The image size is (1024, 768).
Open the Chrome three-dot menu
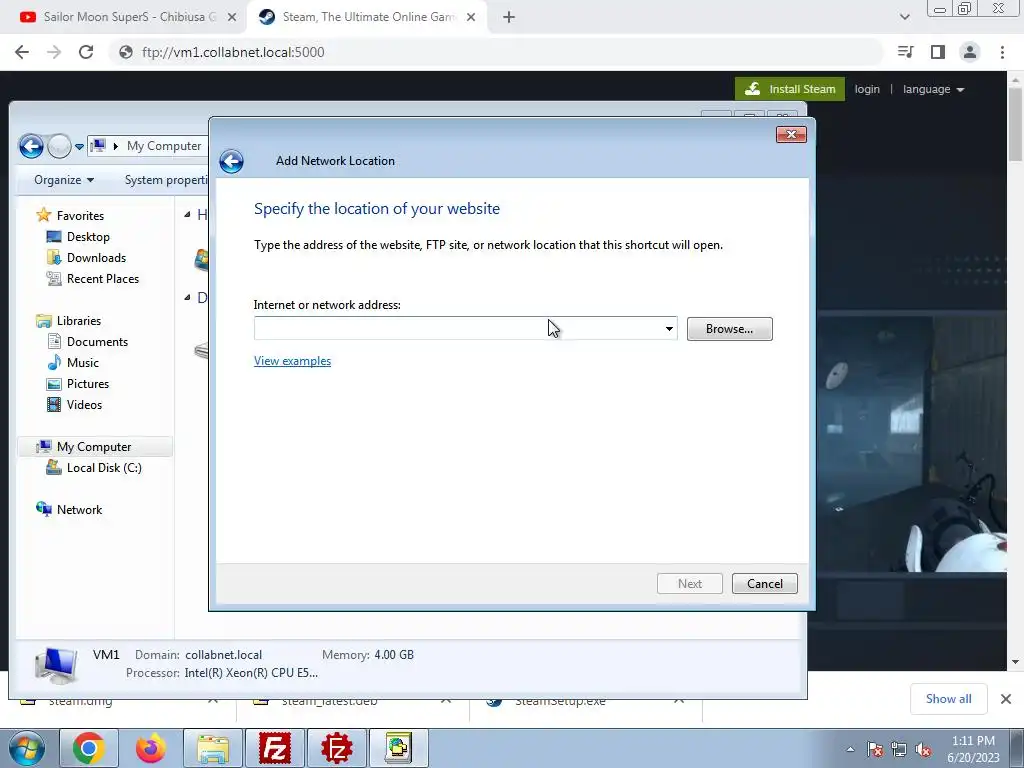[x=1002, y=52]
